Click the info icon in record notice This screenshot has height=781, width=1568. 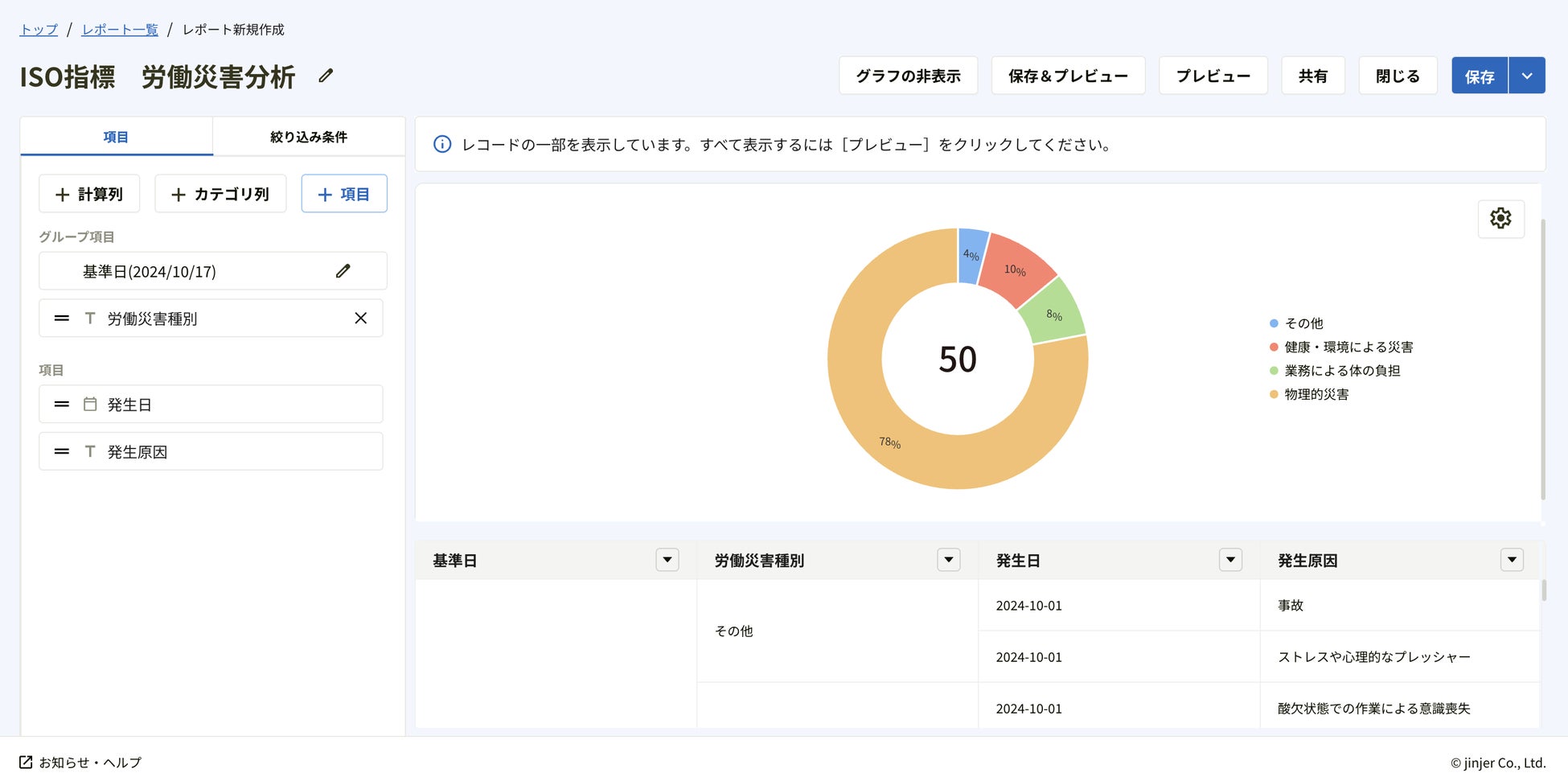point(442,145)
